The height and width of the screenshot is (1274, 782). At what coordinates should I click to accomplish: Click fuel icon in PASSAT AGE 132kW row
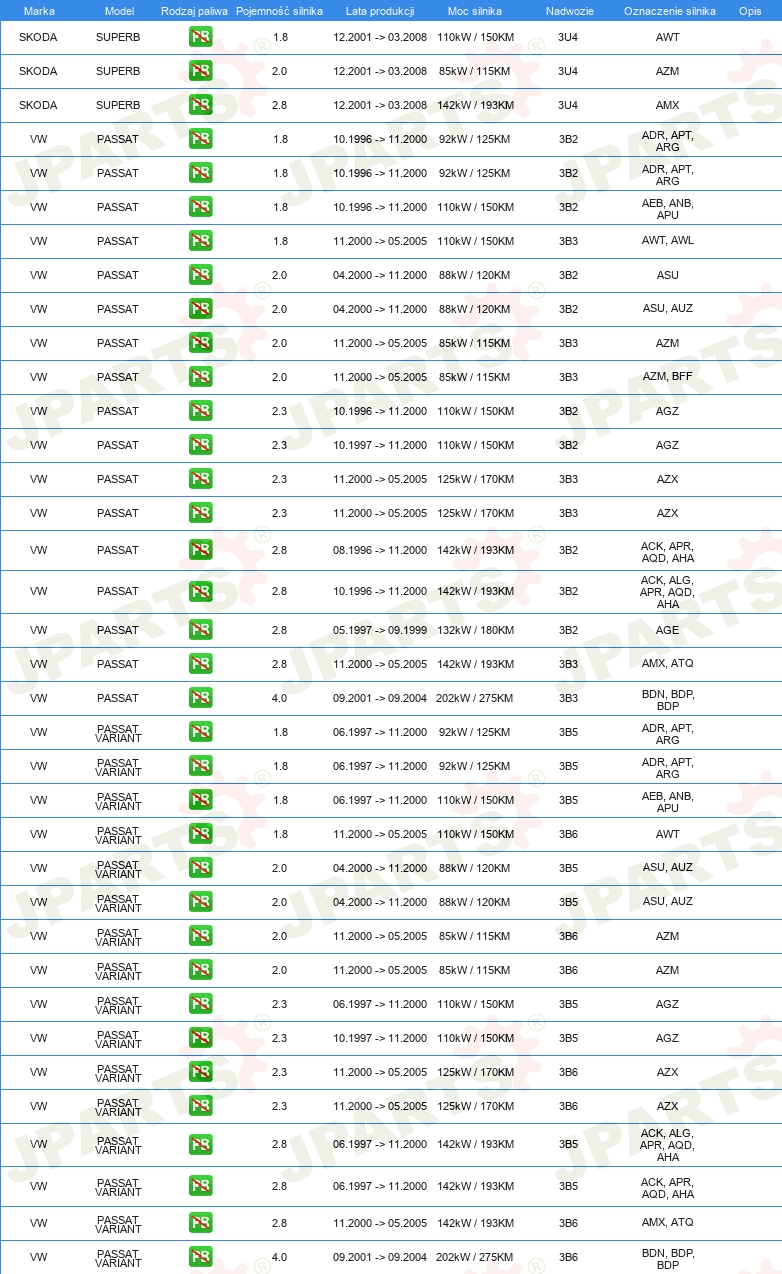tap(200, 630)
